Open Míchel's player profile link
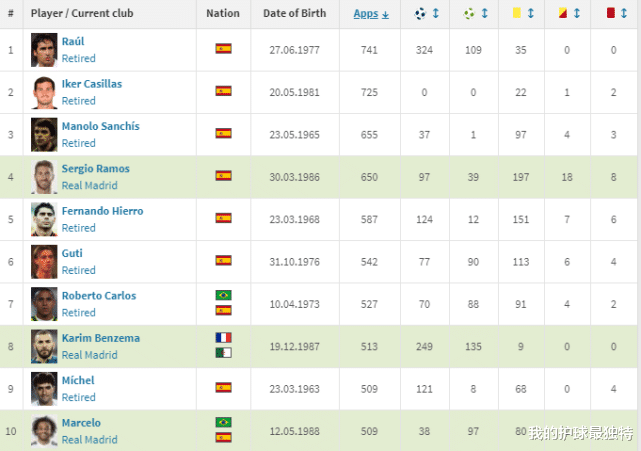The height and width of the screenshot is (451, 641). coord(78,381)
